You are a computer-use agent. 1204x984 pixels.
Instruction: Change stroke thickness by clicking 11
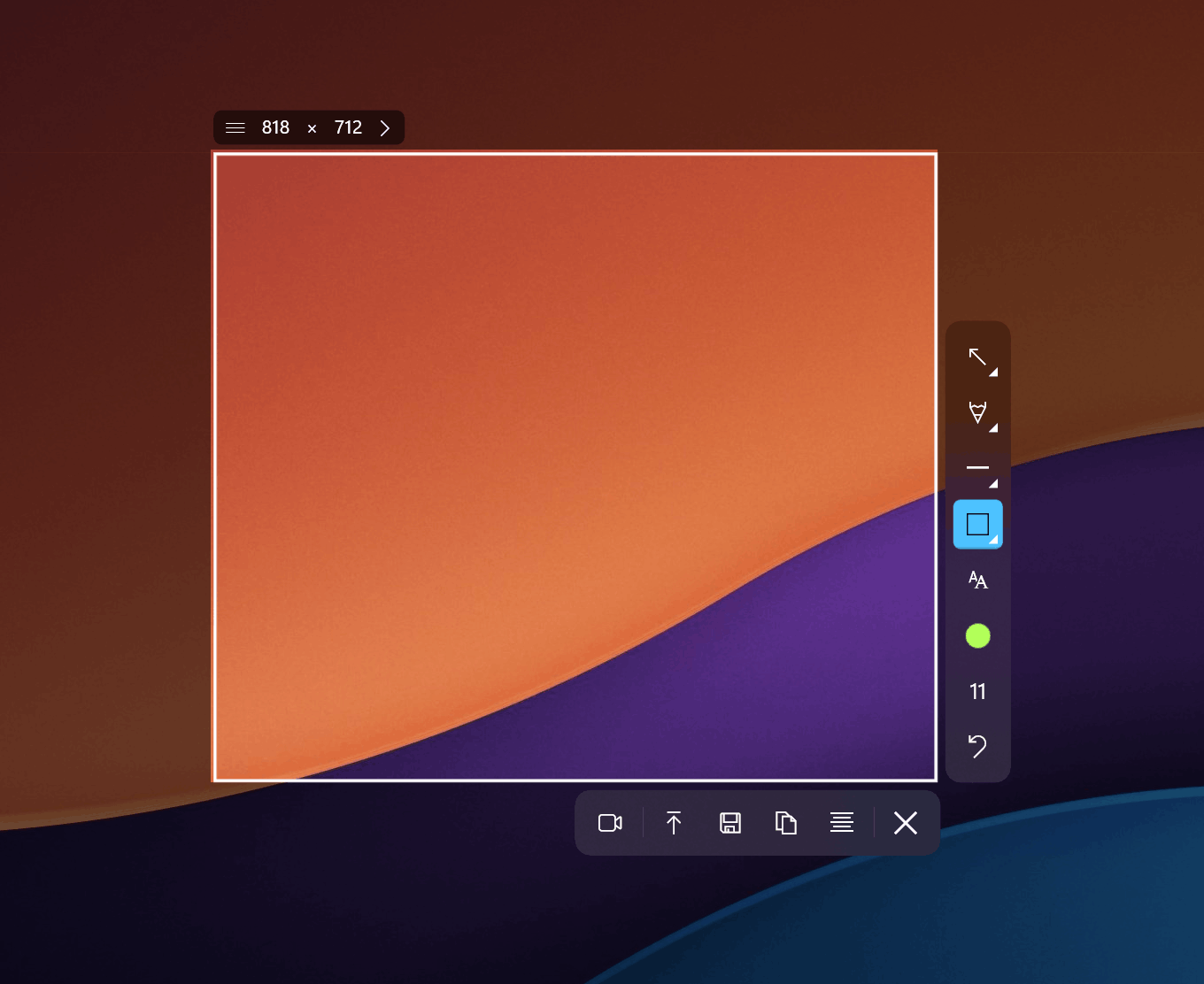click(977, 691)
